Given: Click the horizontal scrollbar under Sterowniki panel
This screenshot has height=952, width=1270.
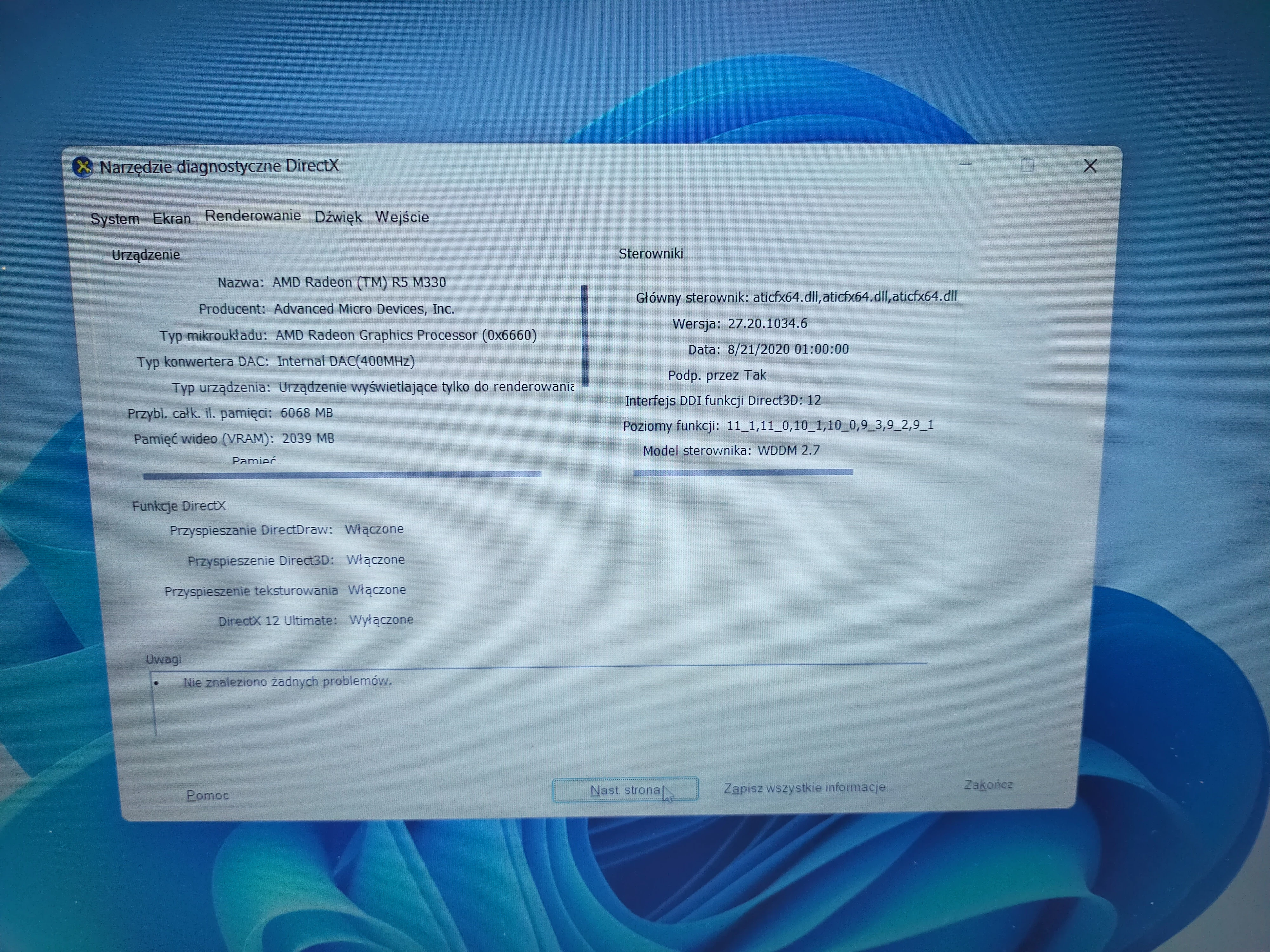Looking at the screenshot, I should (x=743, y=472).
